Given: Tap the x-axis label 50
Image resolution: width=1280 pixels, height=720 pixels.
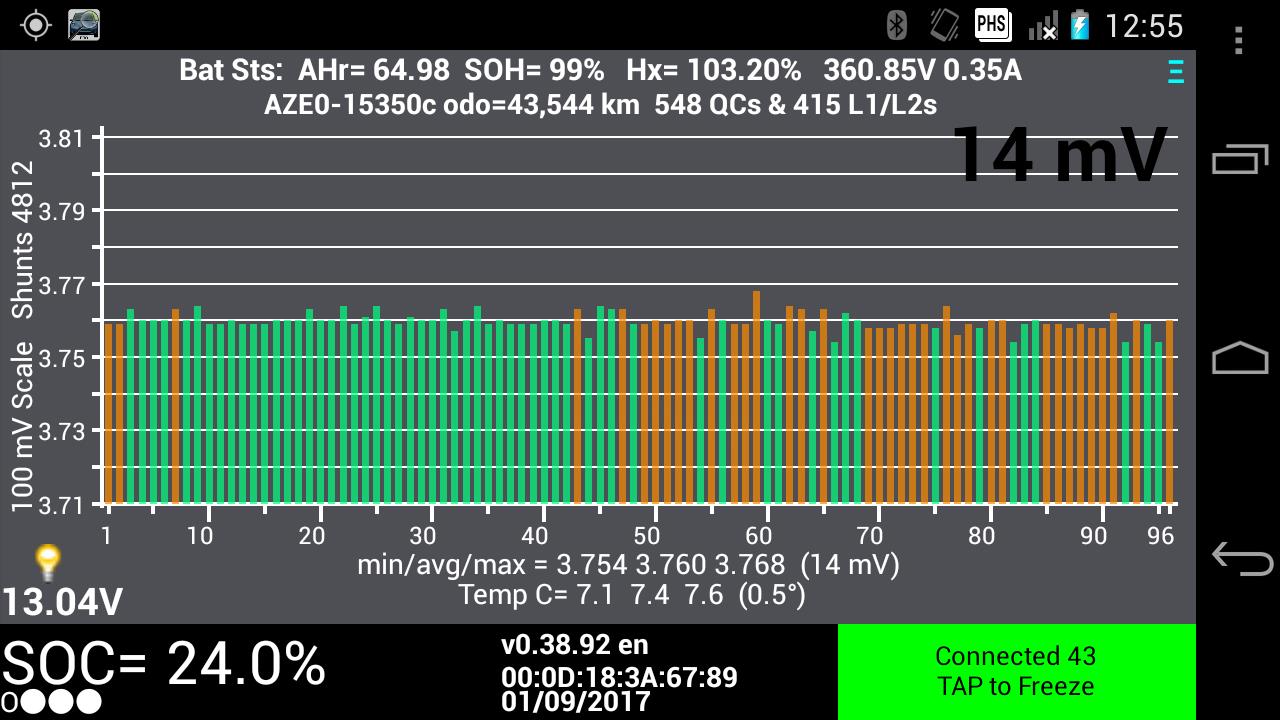Looking at the screenshot, I should (648, 536).
